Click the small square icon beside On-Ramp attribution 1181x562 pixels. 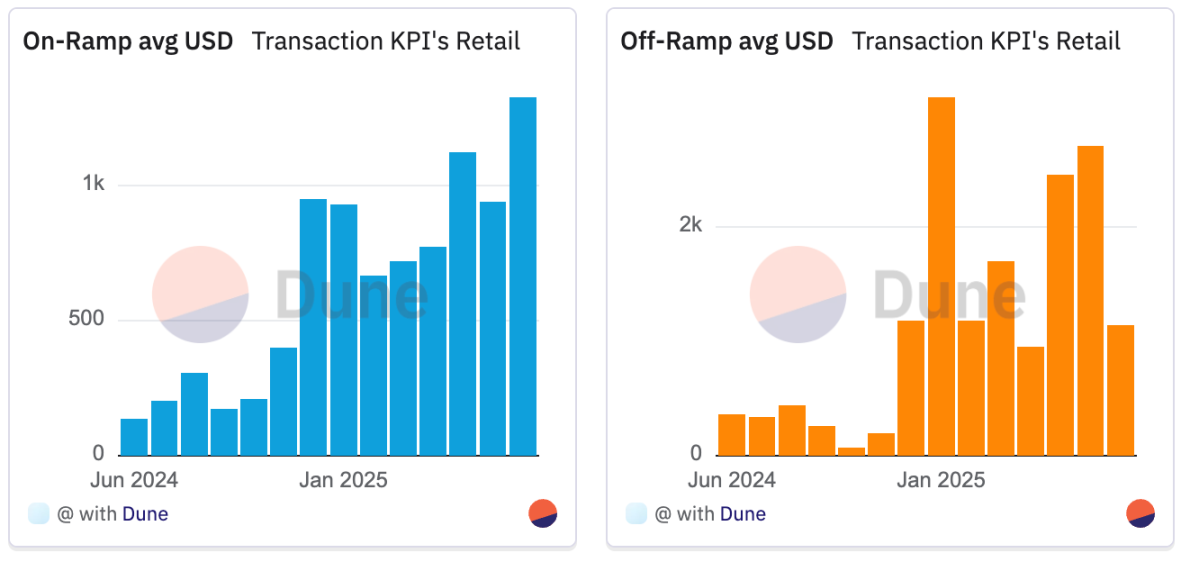coord(39,514)
